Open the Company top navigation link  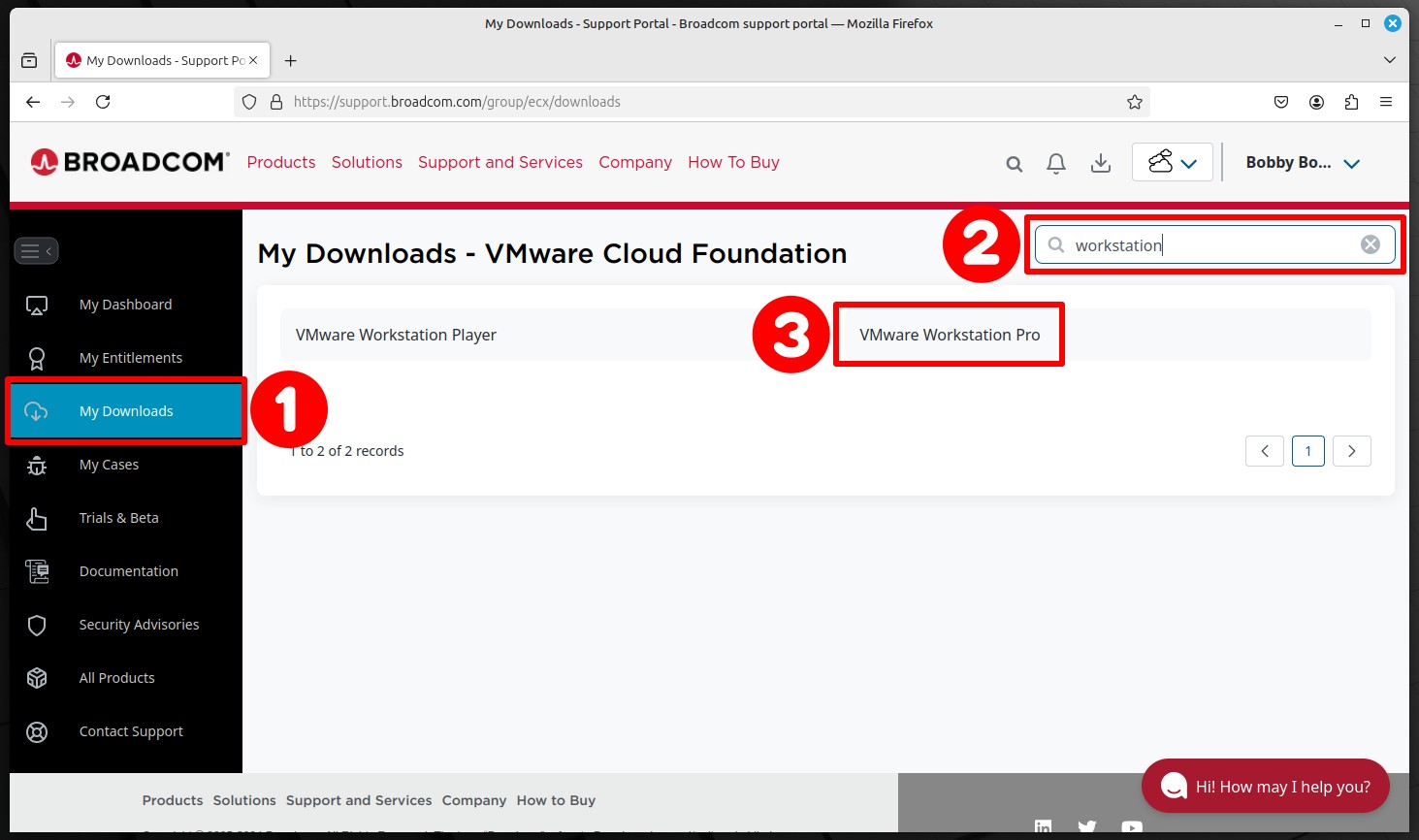click(x=635, y=162)
